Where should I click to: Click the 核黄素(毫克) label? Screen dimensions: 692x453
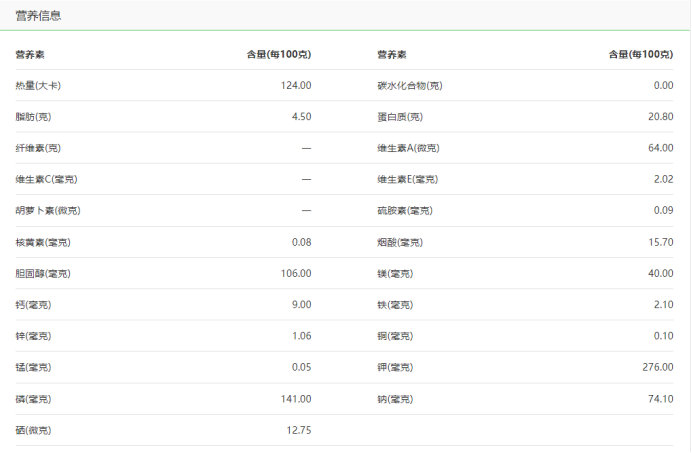tap(43, 242)
